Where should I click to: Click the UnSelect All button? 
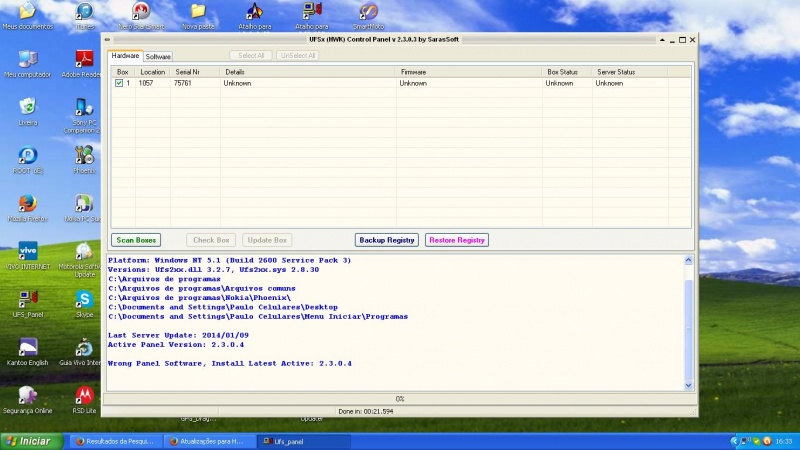(x=298, y=55)
